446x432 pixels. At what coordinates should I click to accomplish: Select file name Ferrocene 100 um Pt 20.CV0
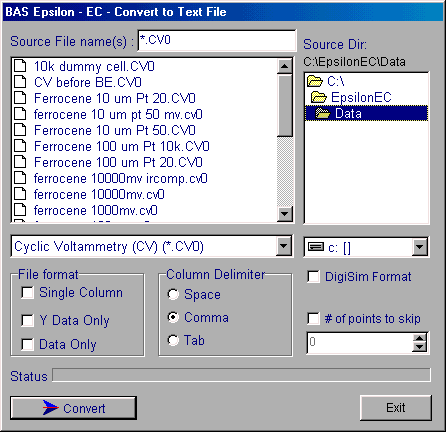(118, 162)
